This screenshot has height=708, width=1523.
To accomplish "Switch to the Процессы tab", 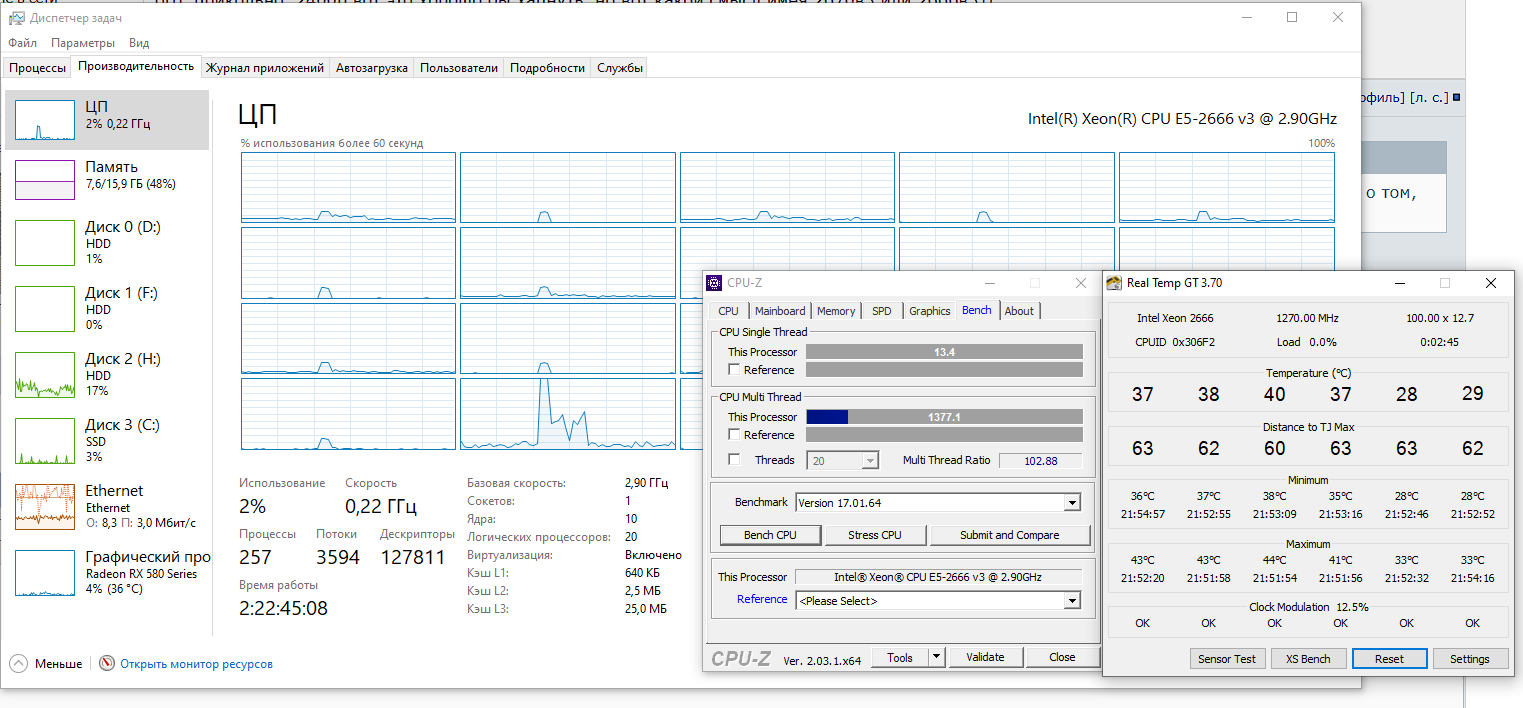I will [x=38, y=68].
